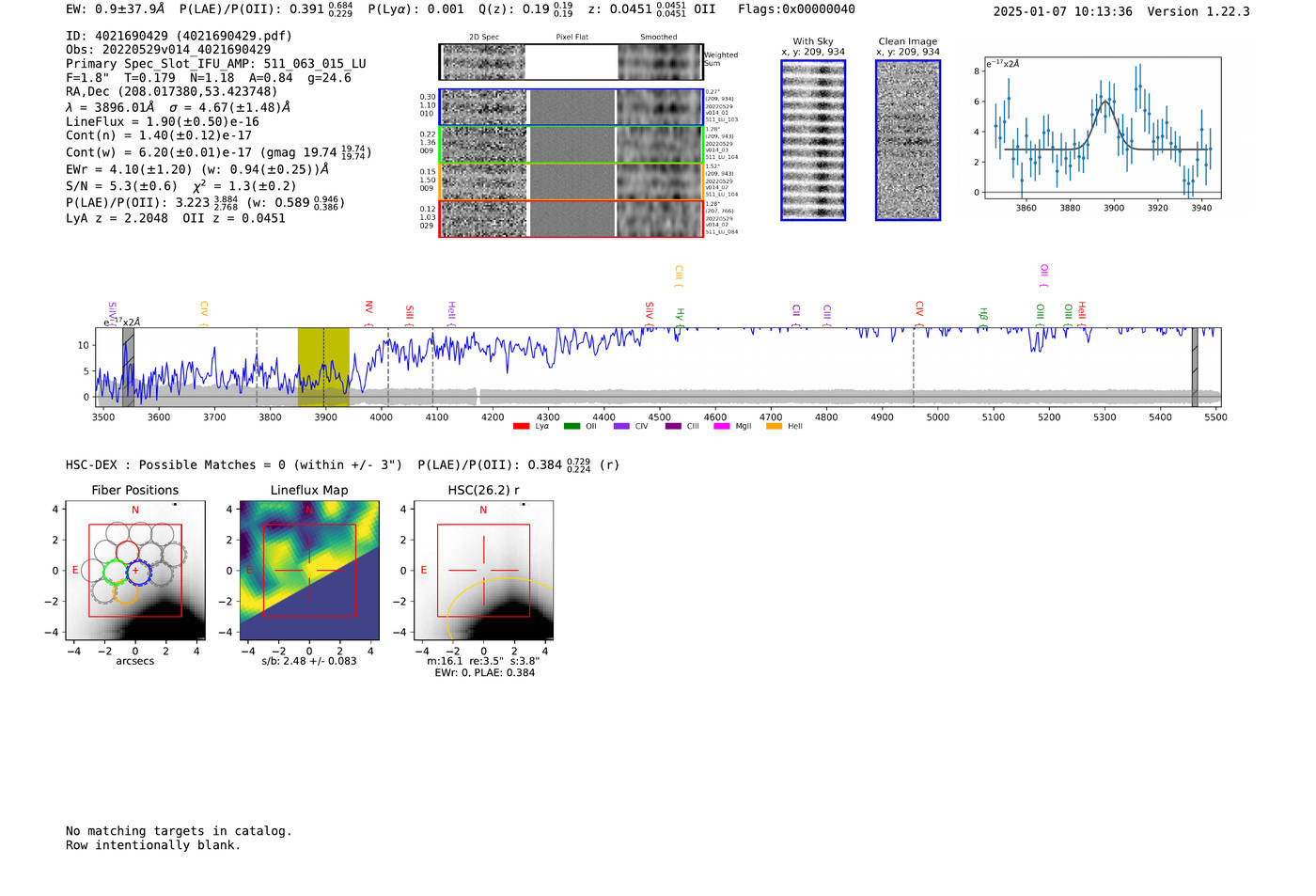Screen dimensions: 1316x896
Task: Click the magenta MgII legend swatch
Action: tap(722, 427)
